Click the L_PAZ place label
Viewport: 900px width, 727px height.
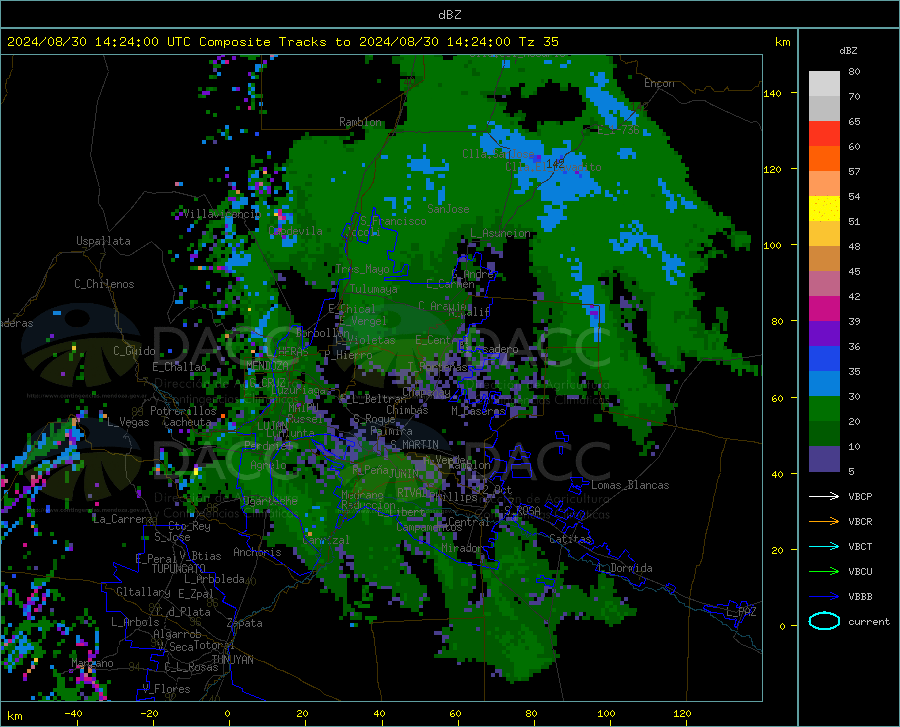741,612
